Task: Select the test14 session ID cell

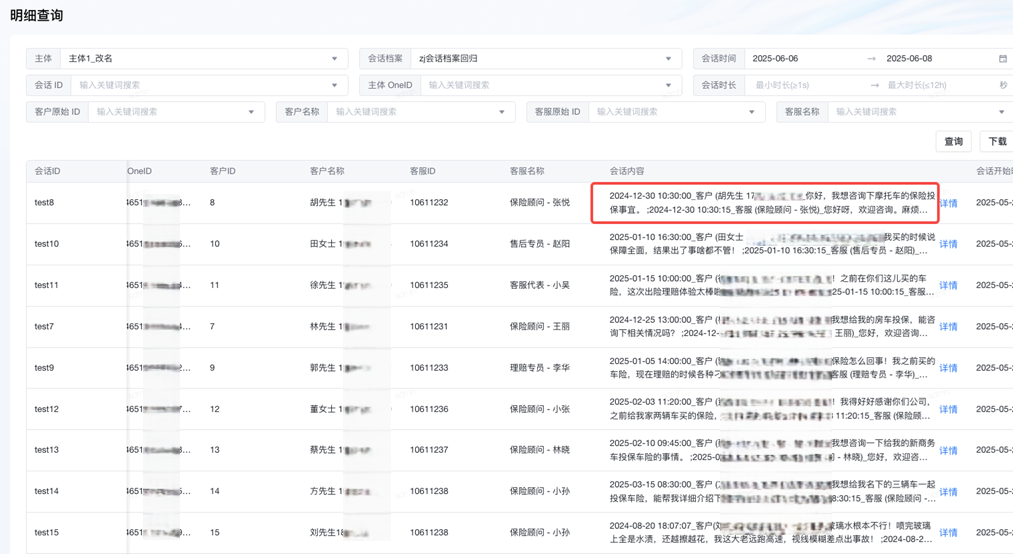Action: click(x=46, y=491)
